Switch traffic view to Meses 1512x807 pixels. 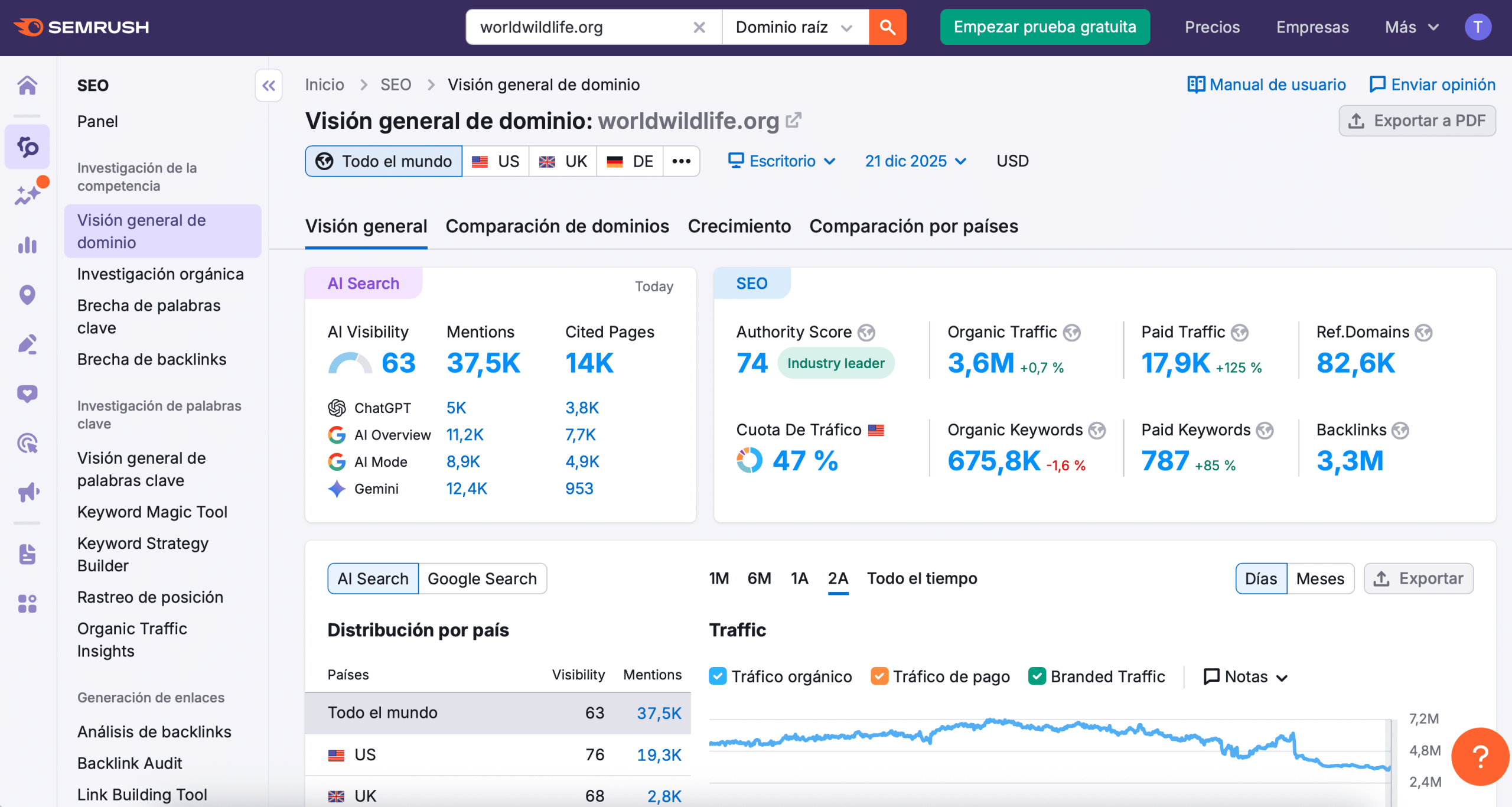point(1320,578)
